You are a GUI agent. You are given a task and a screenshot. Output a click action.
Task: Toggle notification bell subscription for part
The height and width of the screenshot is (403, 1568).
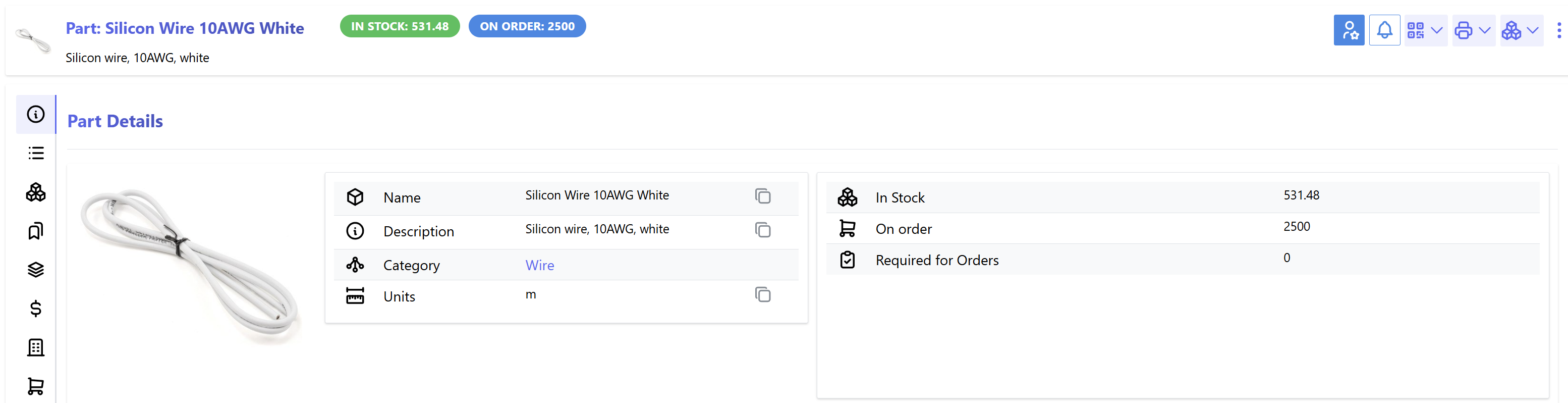1384,30
